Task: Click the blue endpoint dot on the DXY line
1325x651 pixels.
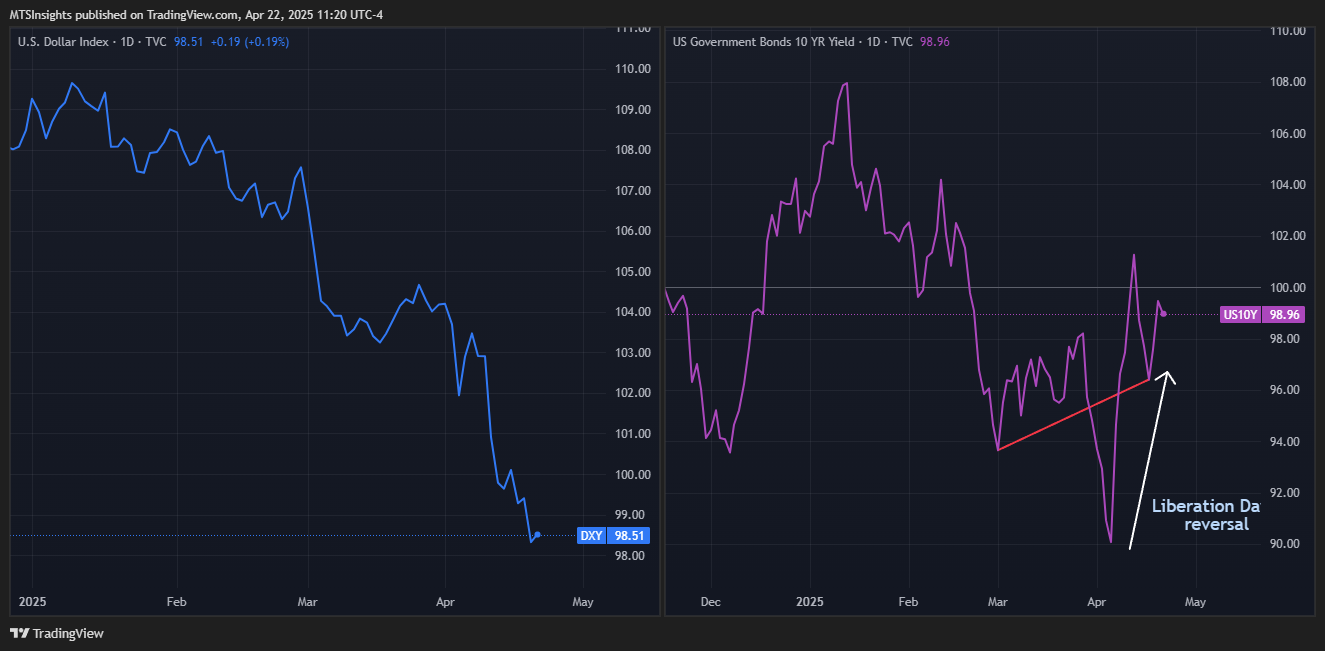Action: (x=538, y=535)
